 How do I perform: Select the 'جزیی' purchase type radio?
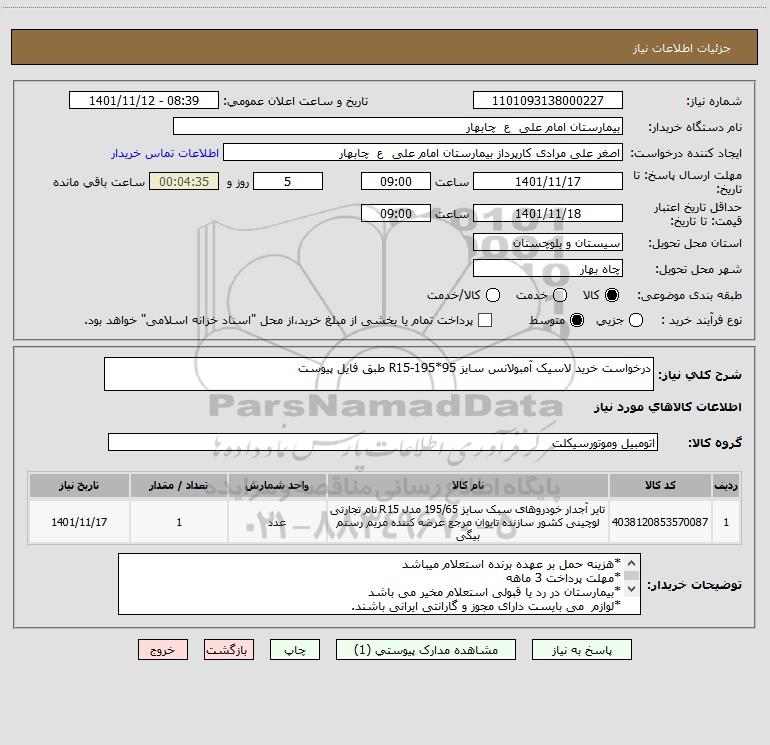(x=636, y=320)
